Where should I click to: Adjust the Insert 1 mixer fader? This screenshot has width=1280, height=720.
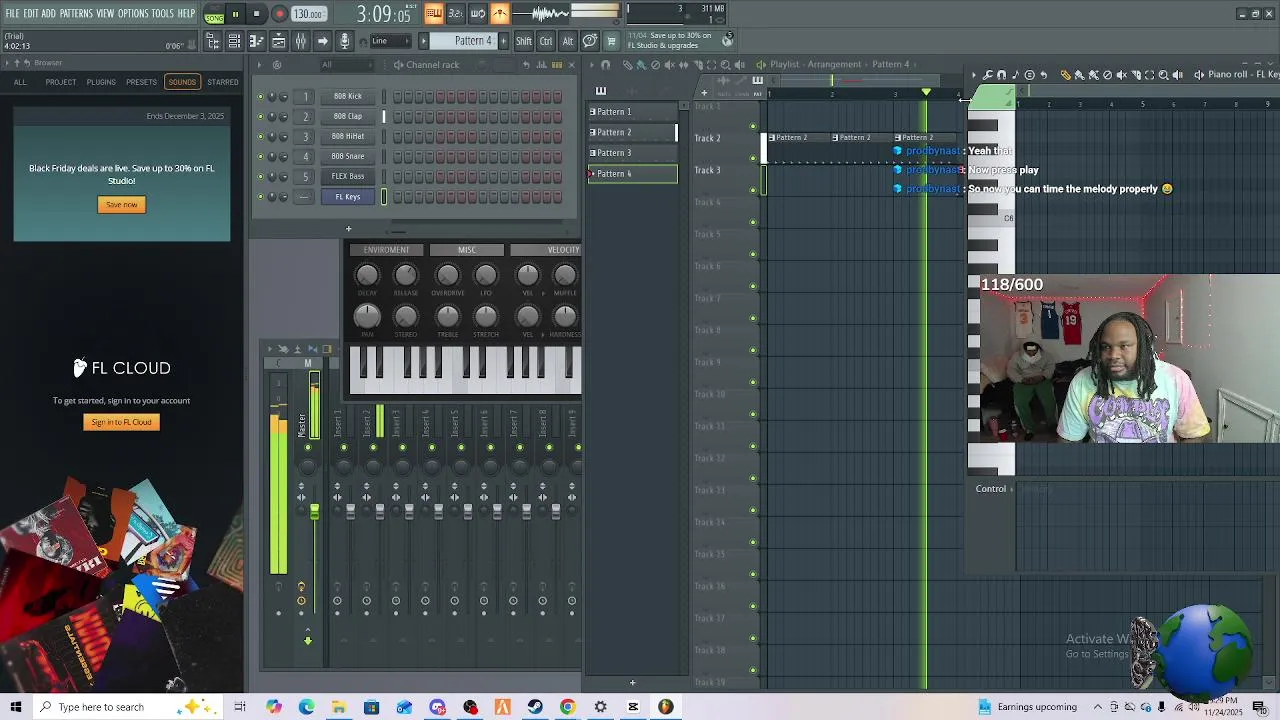click(x=350, y=512)
